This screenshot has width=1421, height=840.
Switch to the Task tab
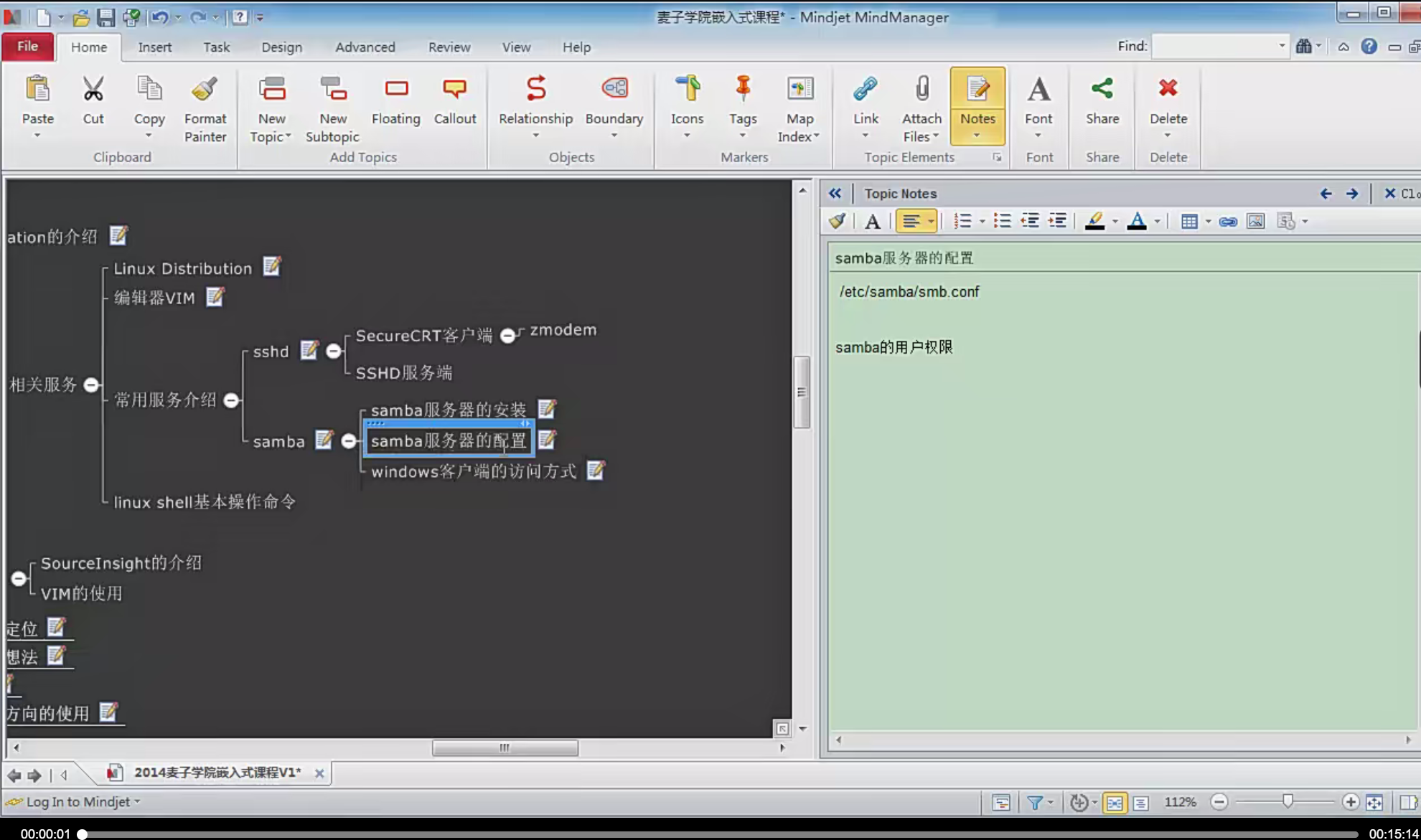[x=216, y=47]
